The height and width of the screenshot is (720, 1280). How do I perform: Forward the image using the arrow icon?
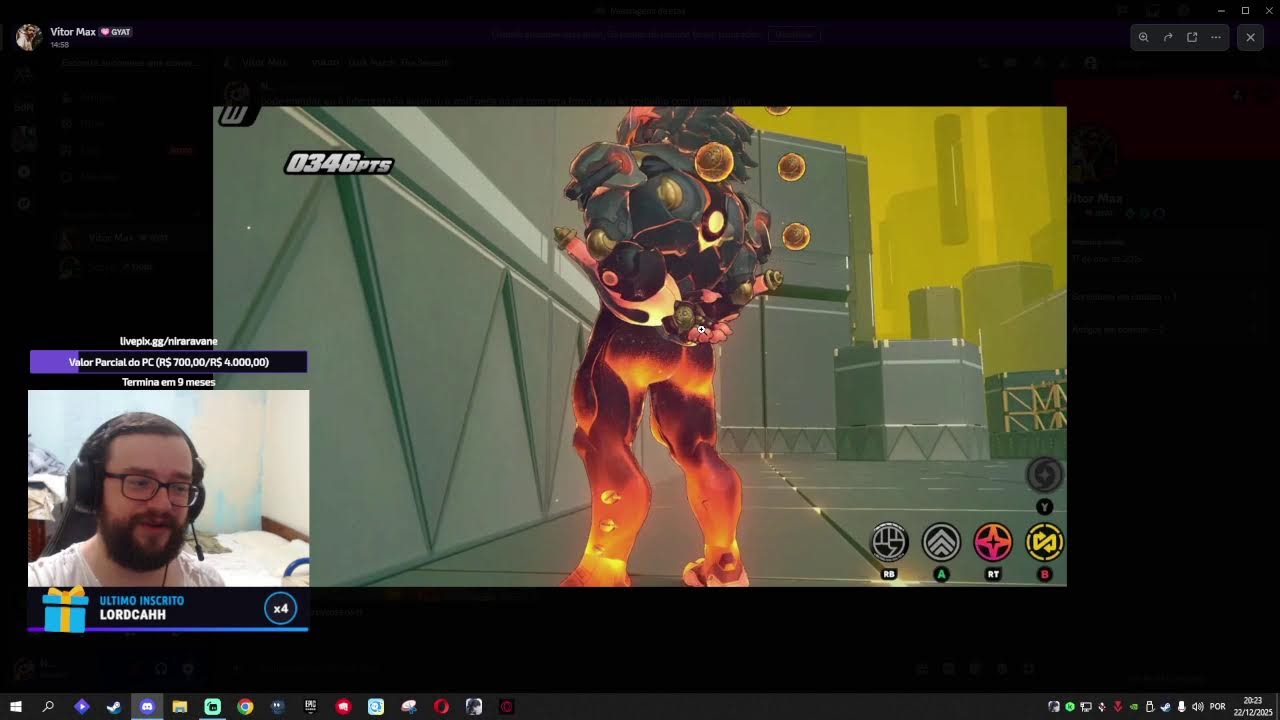[x=1167, y=37]
